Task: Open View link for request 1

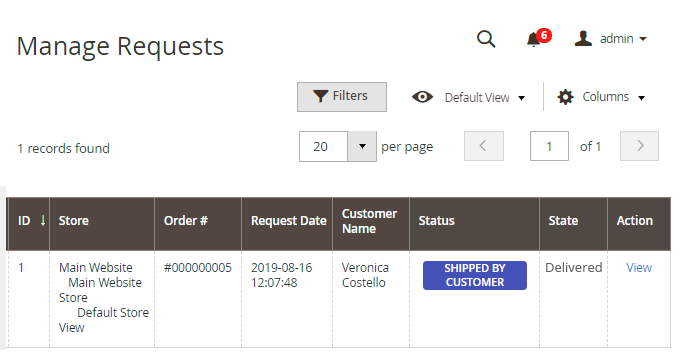Action: click(x=639, y=268)
